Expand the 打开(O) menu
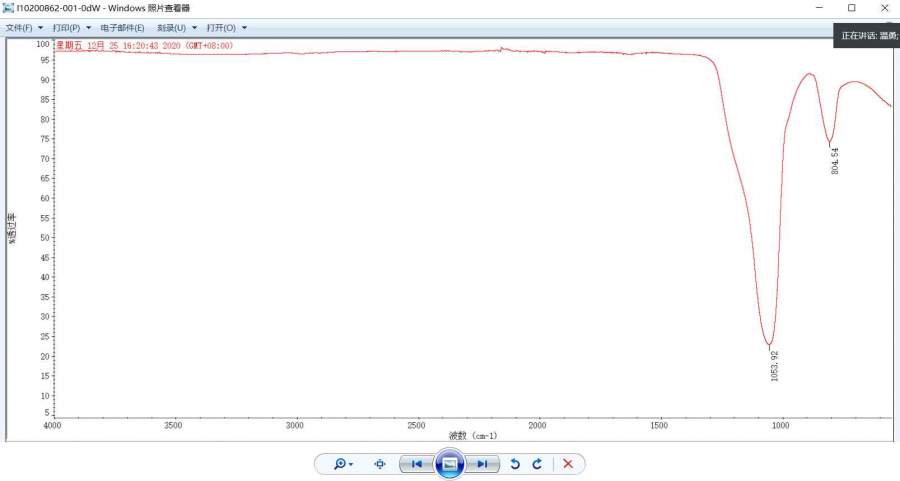This screenshot has width=900, height=481. 226,28
